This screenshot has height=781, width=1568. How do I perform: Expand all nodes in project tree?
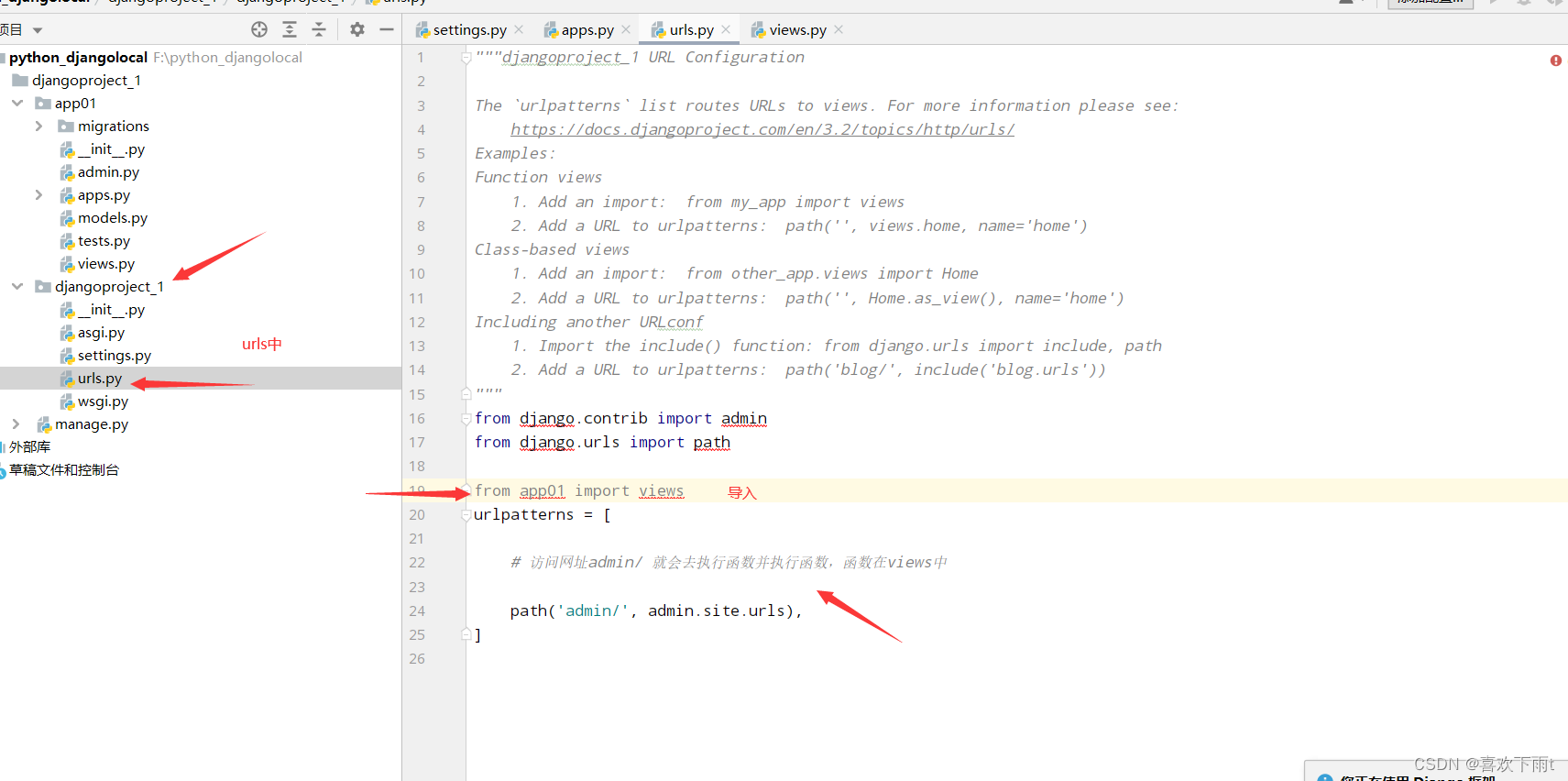[x=290, y=29]
